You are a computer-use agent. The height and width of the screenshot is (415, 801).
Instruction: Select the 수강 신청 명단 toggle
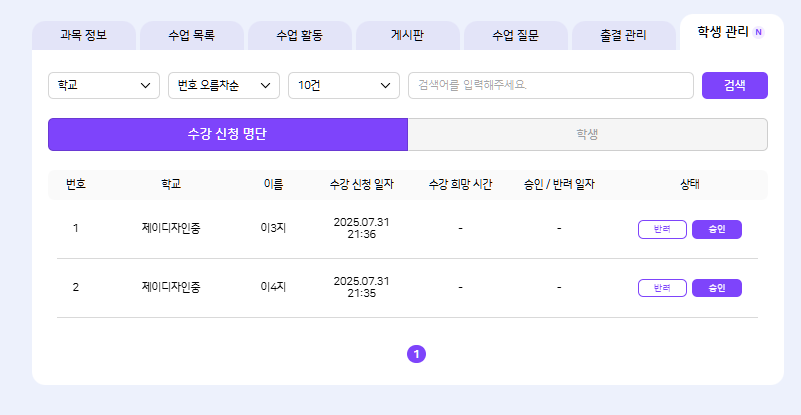click(227, 134)
